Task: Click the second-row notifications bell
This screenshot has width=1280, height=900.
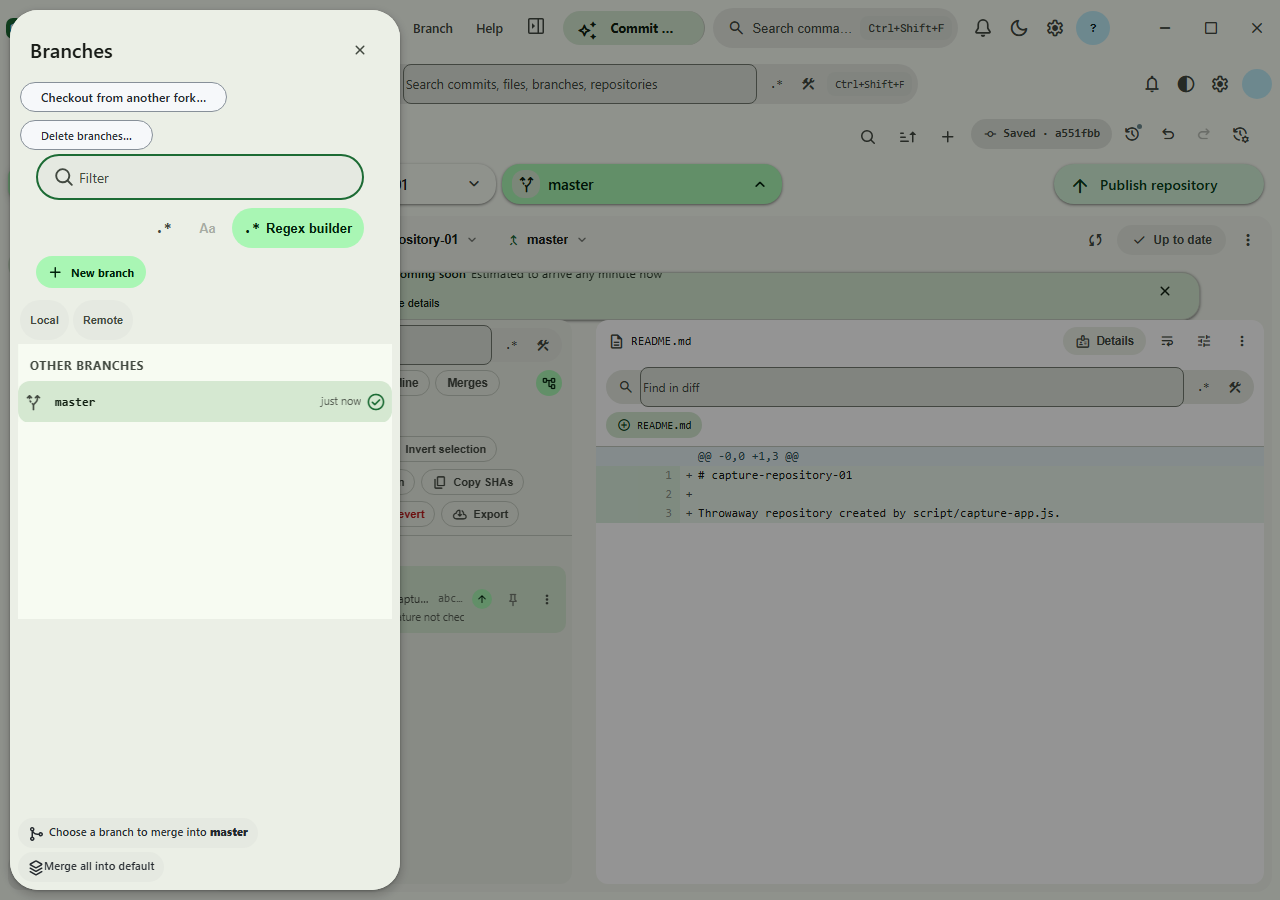Action: pos(1152,84)
